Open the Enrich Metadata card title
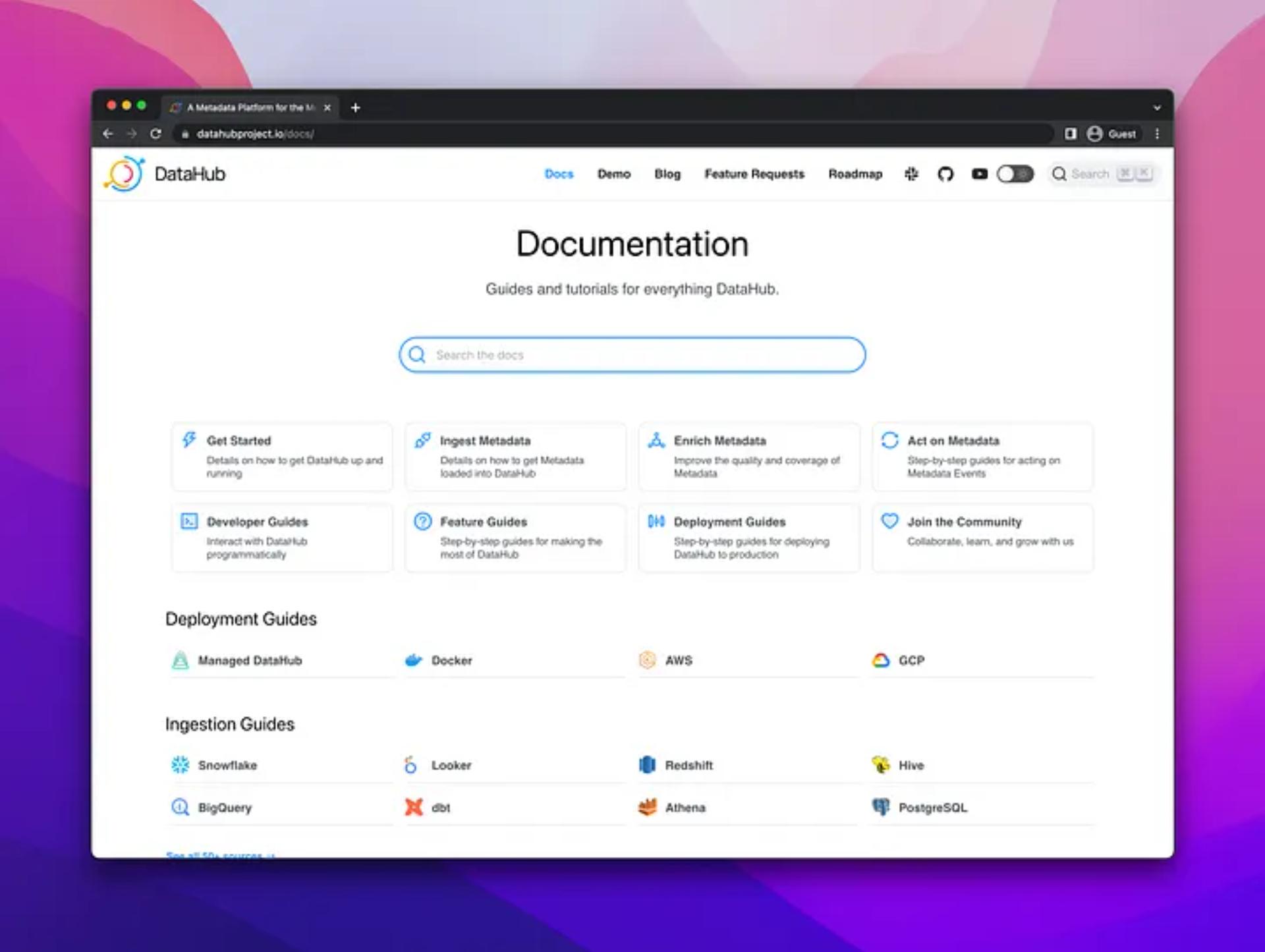This screenshot has height=952, width=1265. tap(719, 441)
